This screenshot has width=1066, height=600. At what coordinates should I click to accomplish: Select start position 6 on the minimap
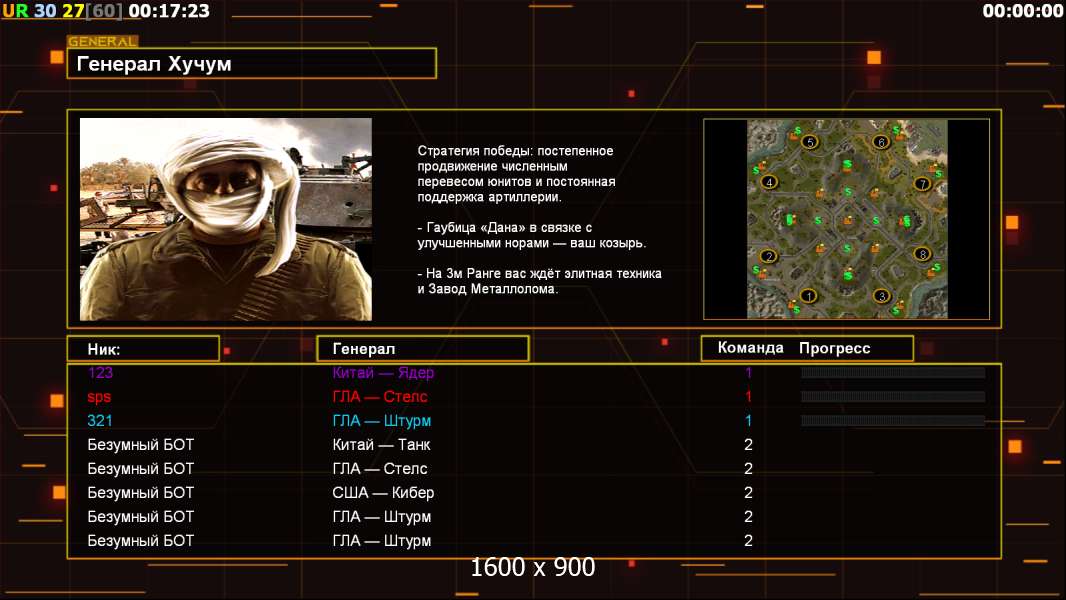[x=881, y=142]
